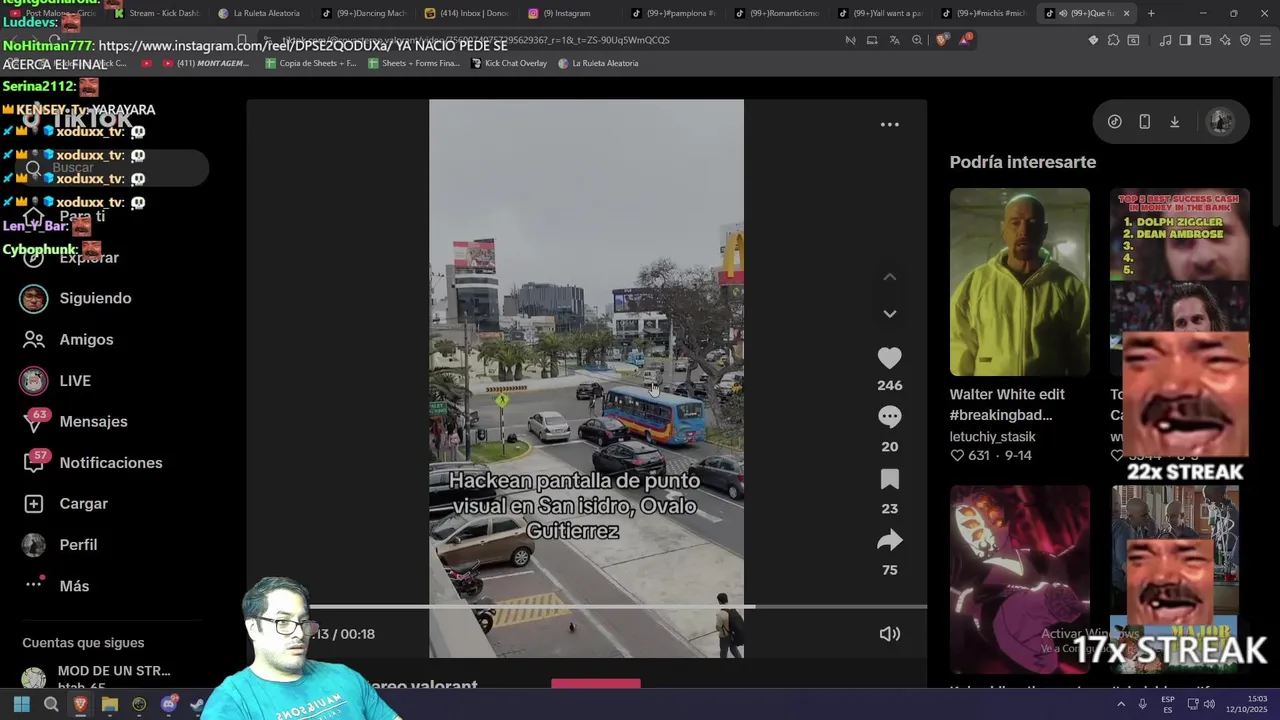
Task: Open File Explorer from taskbar
Action: point(110,704)
